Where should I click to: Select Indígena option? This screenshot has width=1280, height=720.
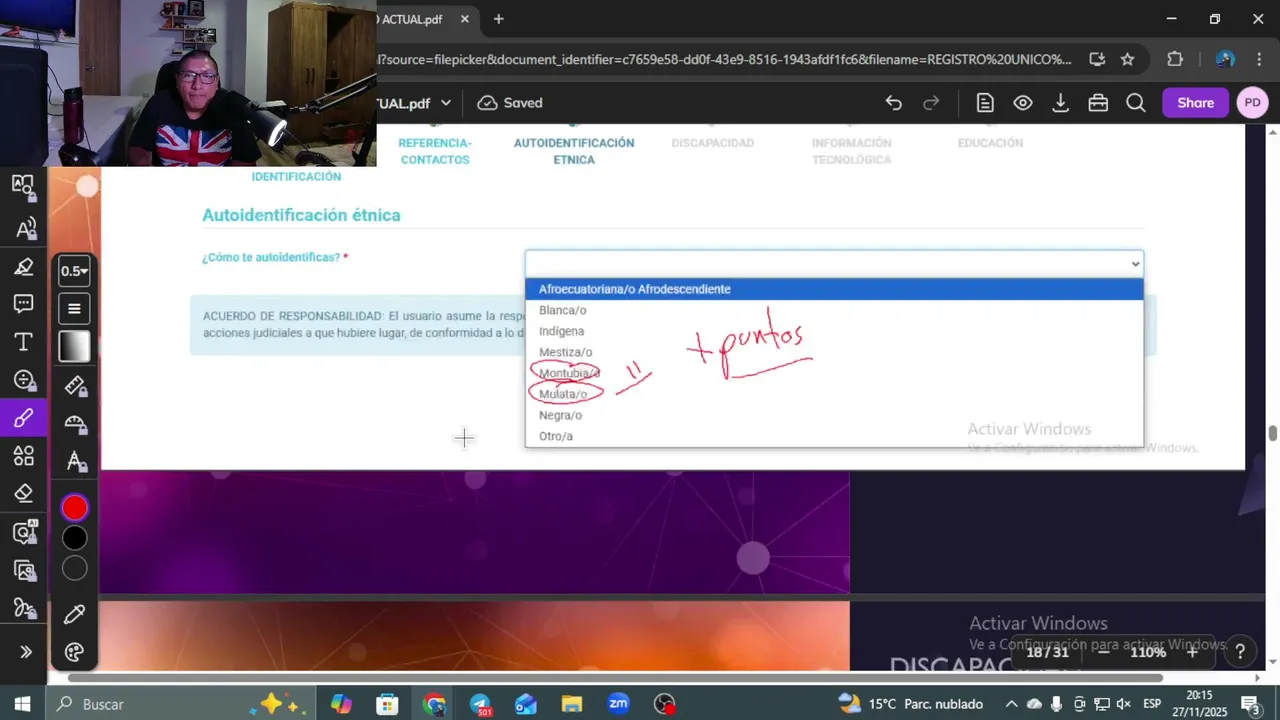[834, 331]
